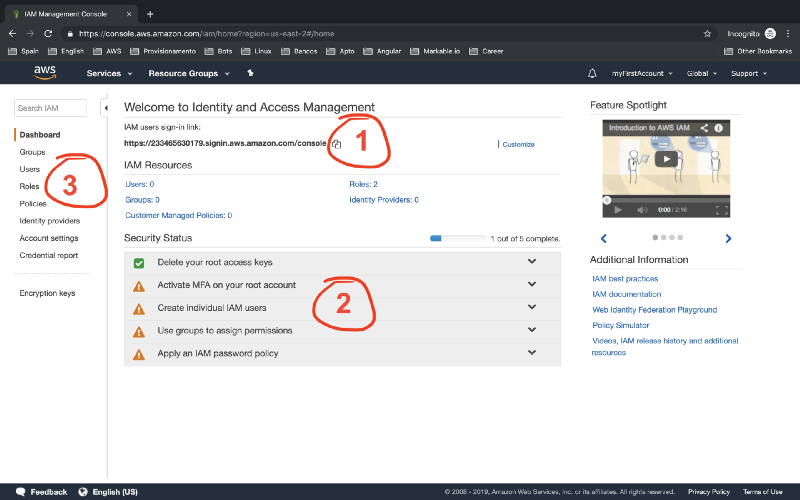Click the browser back arrow

[13, 34]
